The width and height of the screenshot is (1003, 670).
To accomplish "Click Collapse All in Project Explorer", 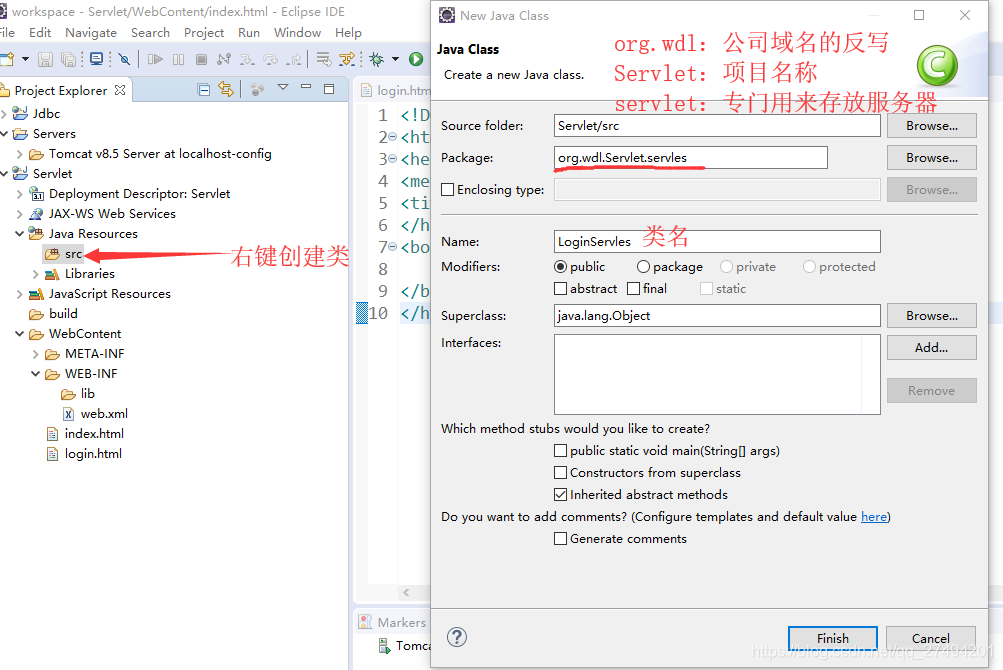I will 203,90.
